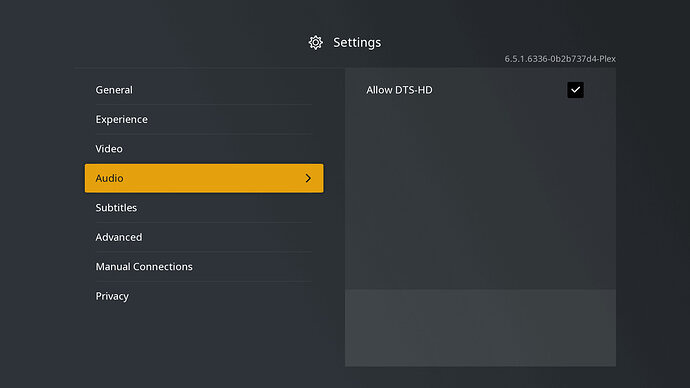Click the Settings gear icon

click(316, 43)
